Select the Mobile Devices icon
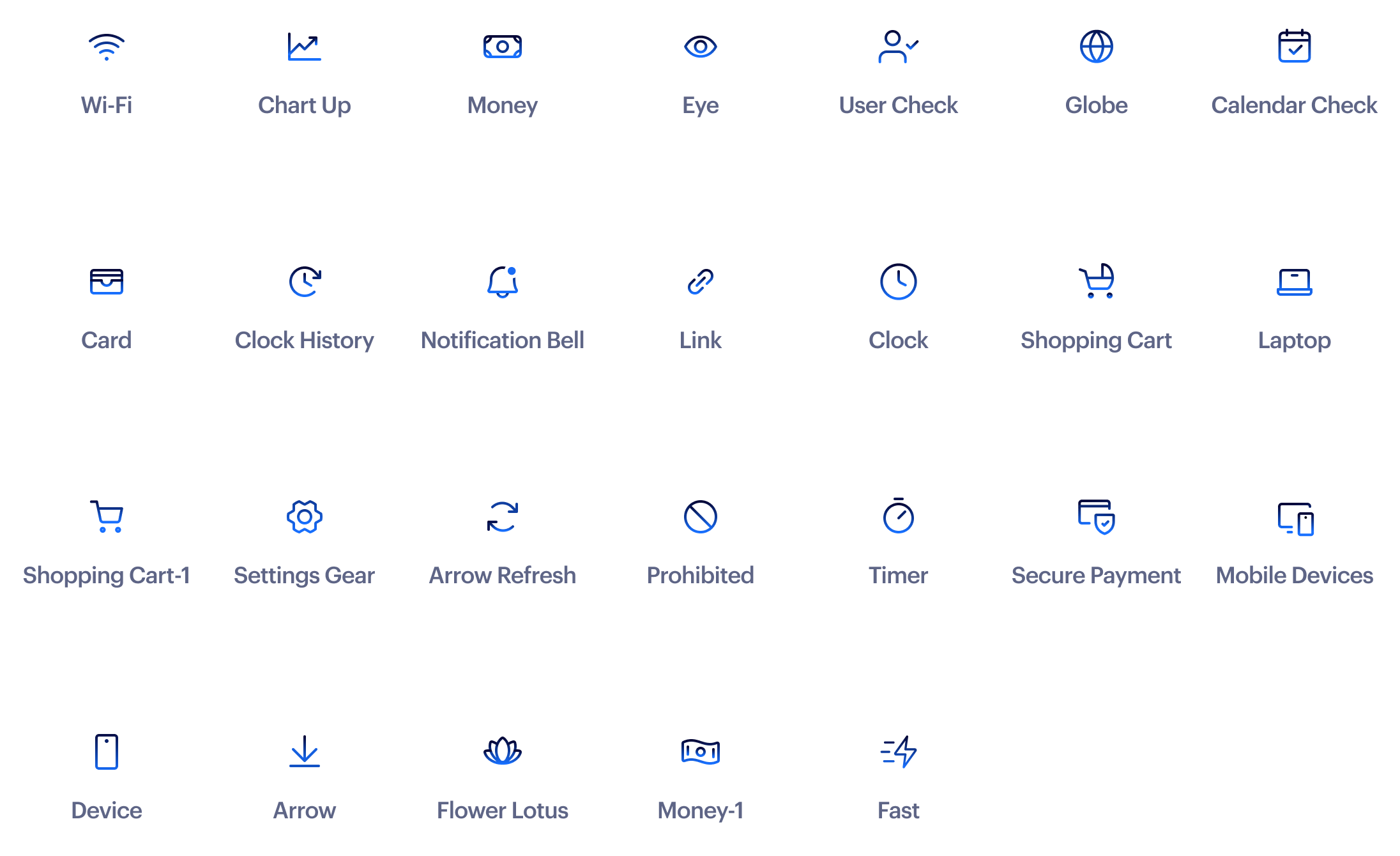Viewport: 1400px width, 856px height. point(1295,519)
